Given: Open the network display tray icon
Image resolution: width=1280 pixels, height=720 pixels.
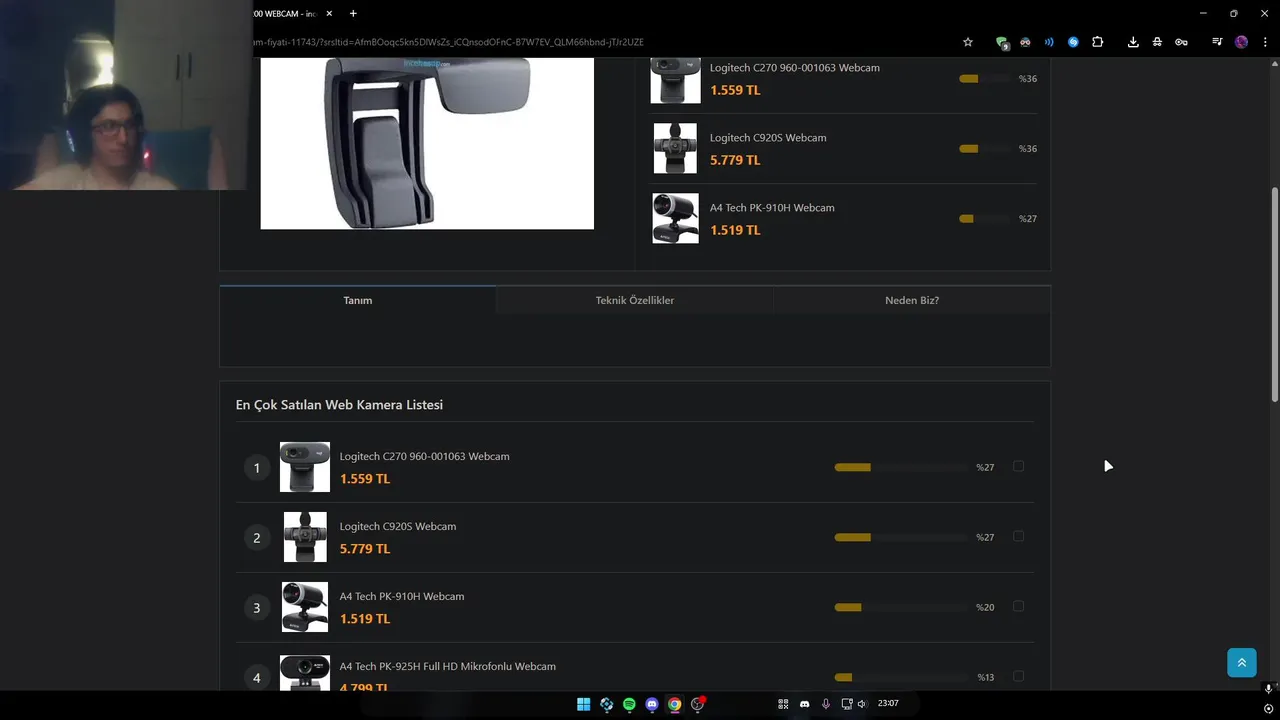Looking at the screenshot, I should click(x=846, y=704).
